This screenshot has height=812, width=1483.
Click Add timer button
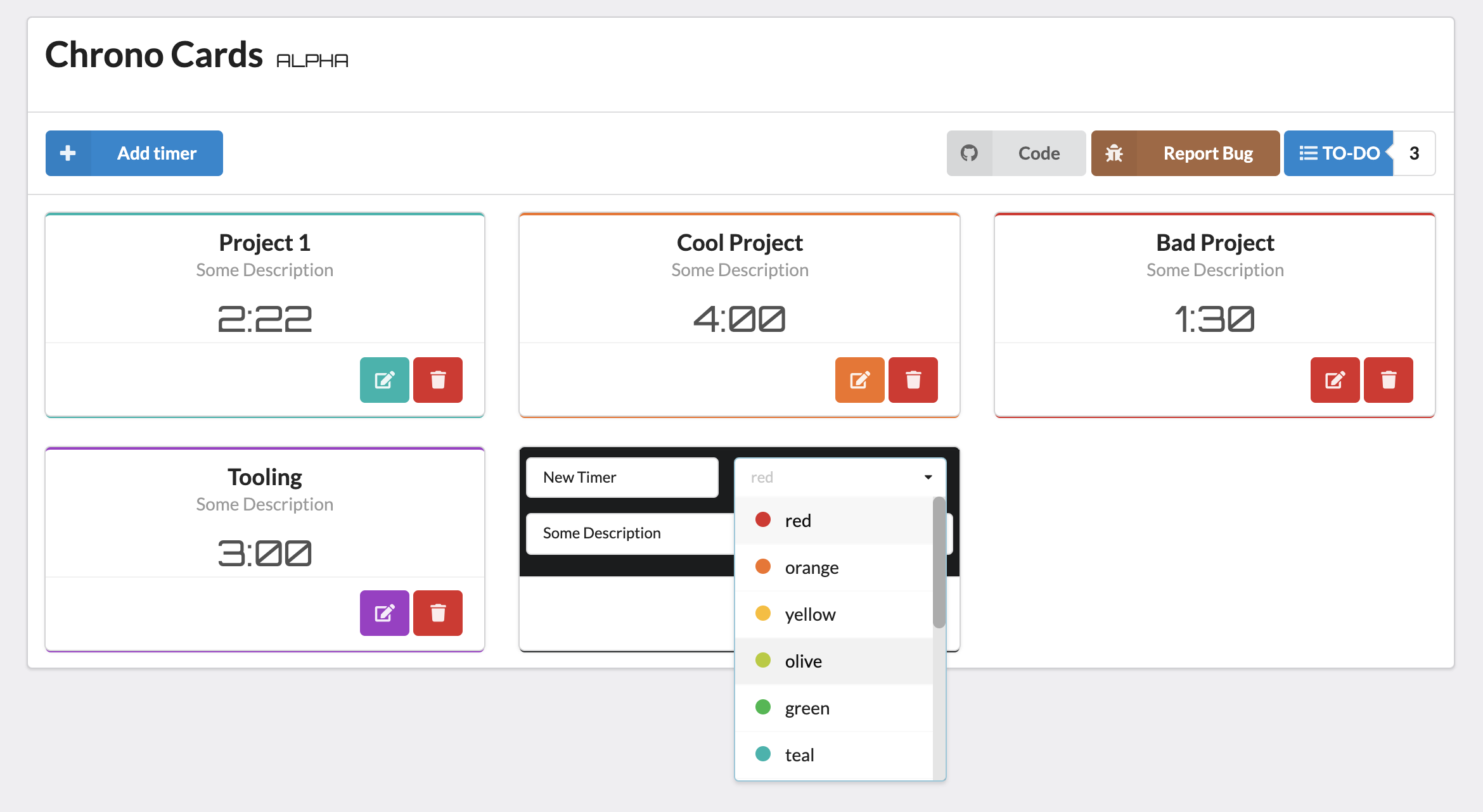133,153
